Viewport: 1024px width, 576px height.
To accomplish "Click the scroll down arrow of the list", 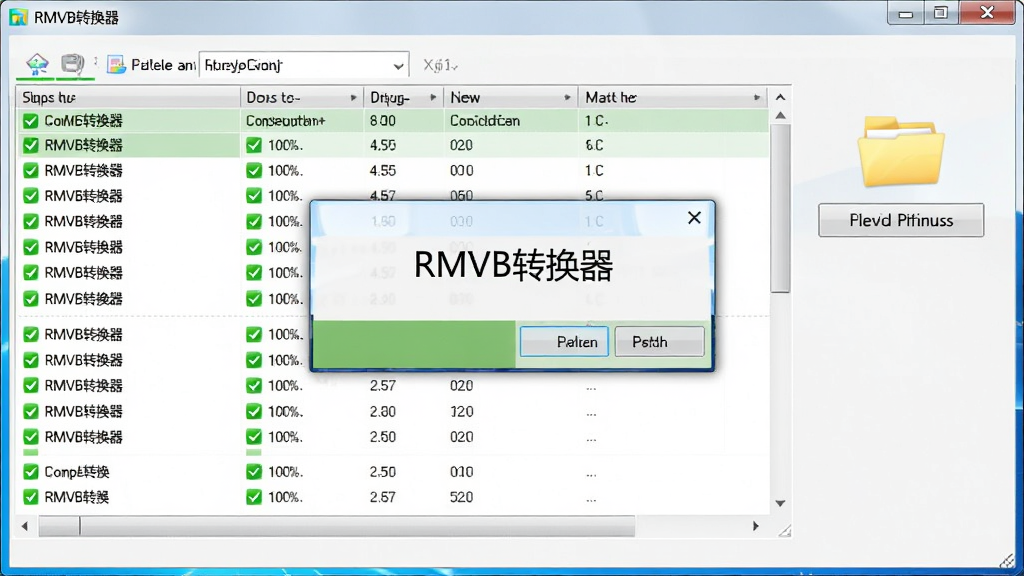I will [x=780, y=504].
